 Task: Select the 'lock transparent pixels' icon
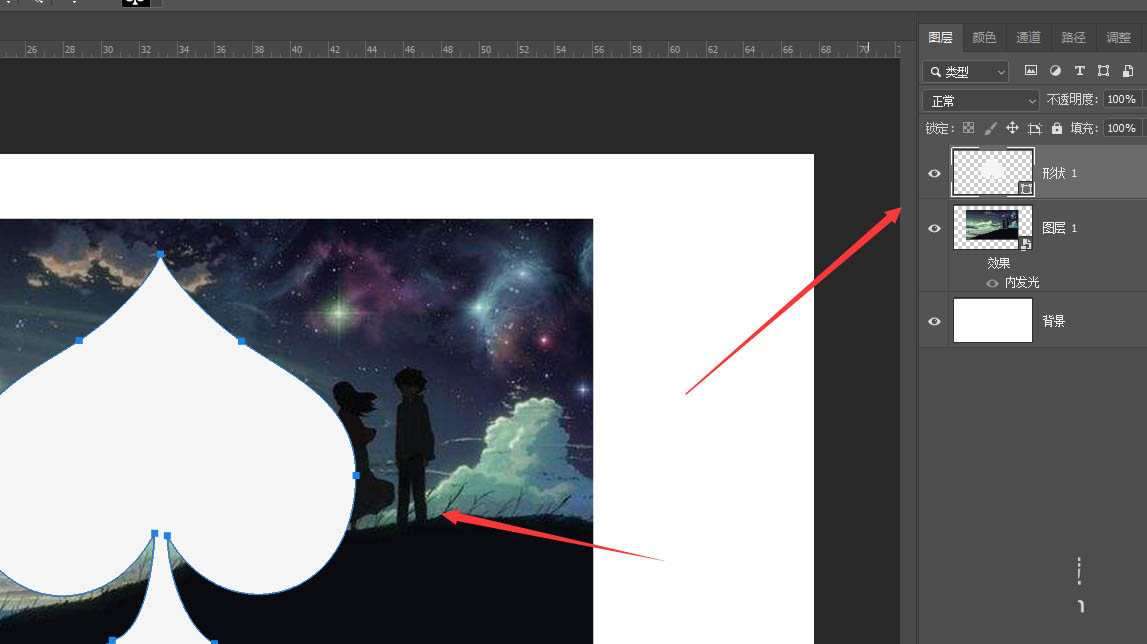point(969,128)
